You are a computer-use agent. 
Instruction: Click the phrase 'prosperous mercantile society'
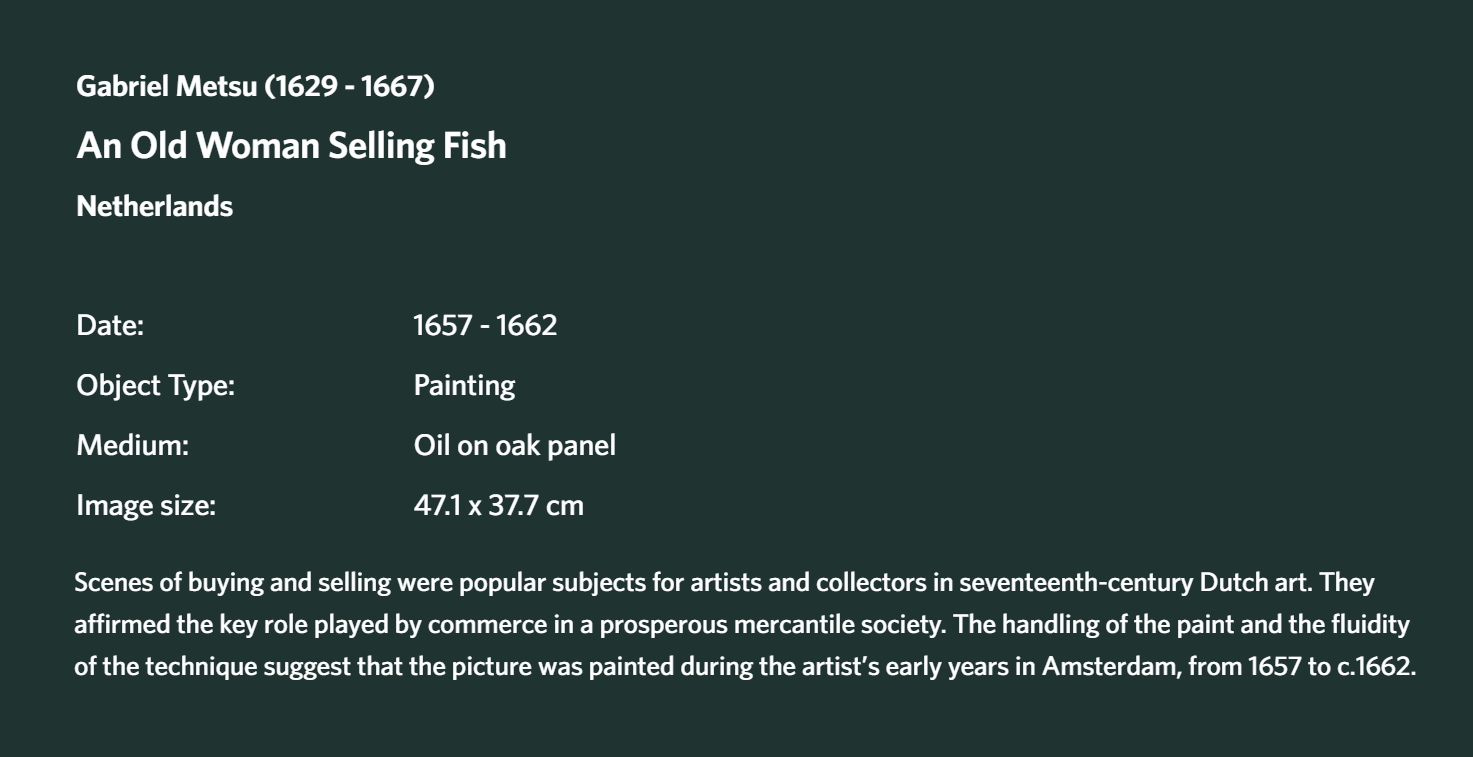pyautogui.click(x=771, y=625)
